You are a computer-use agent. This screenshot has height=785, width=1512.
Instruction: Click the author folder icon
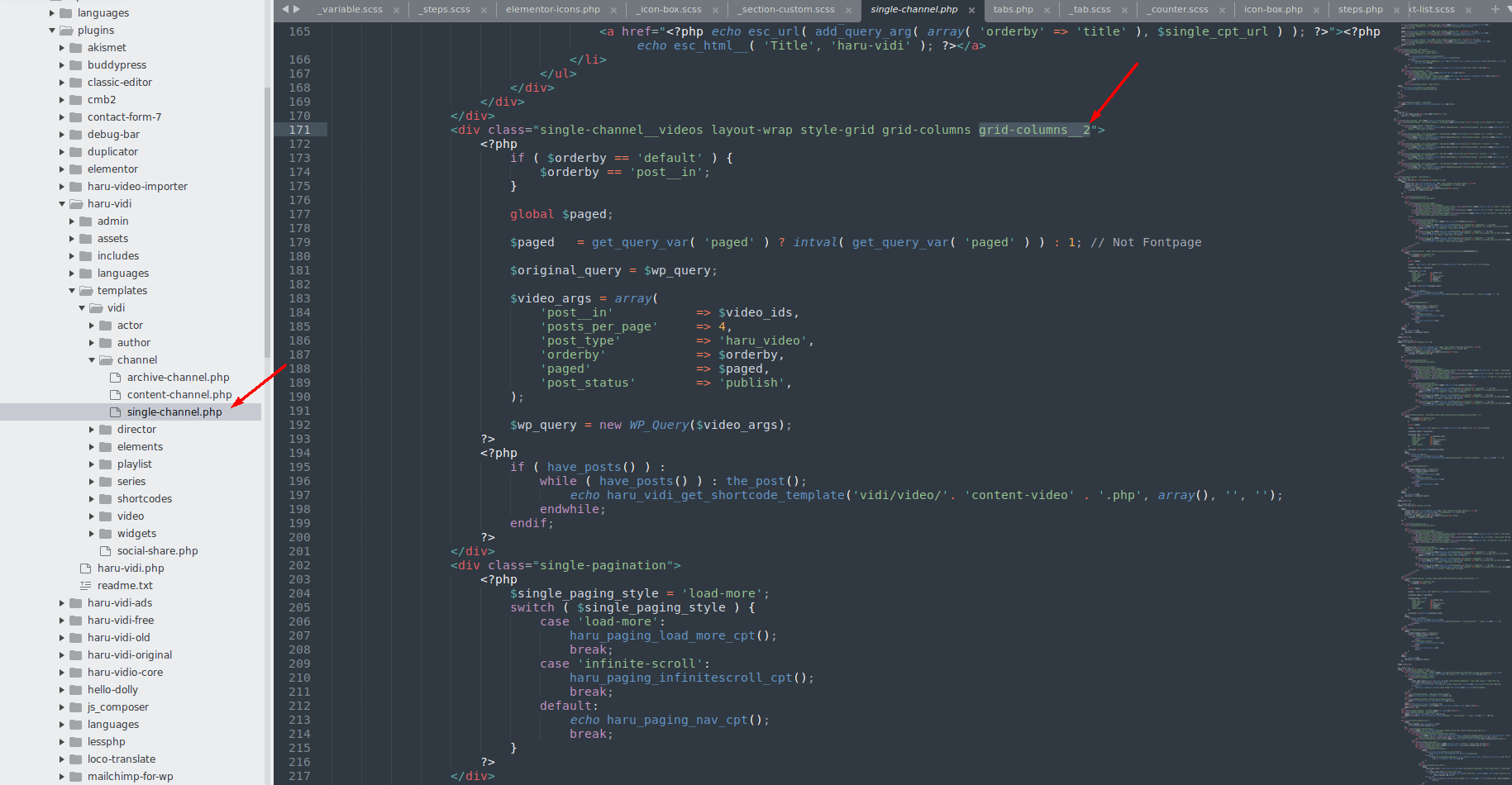(x=106, y=343)
